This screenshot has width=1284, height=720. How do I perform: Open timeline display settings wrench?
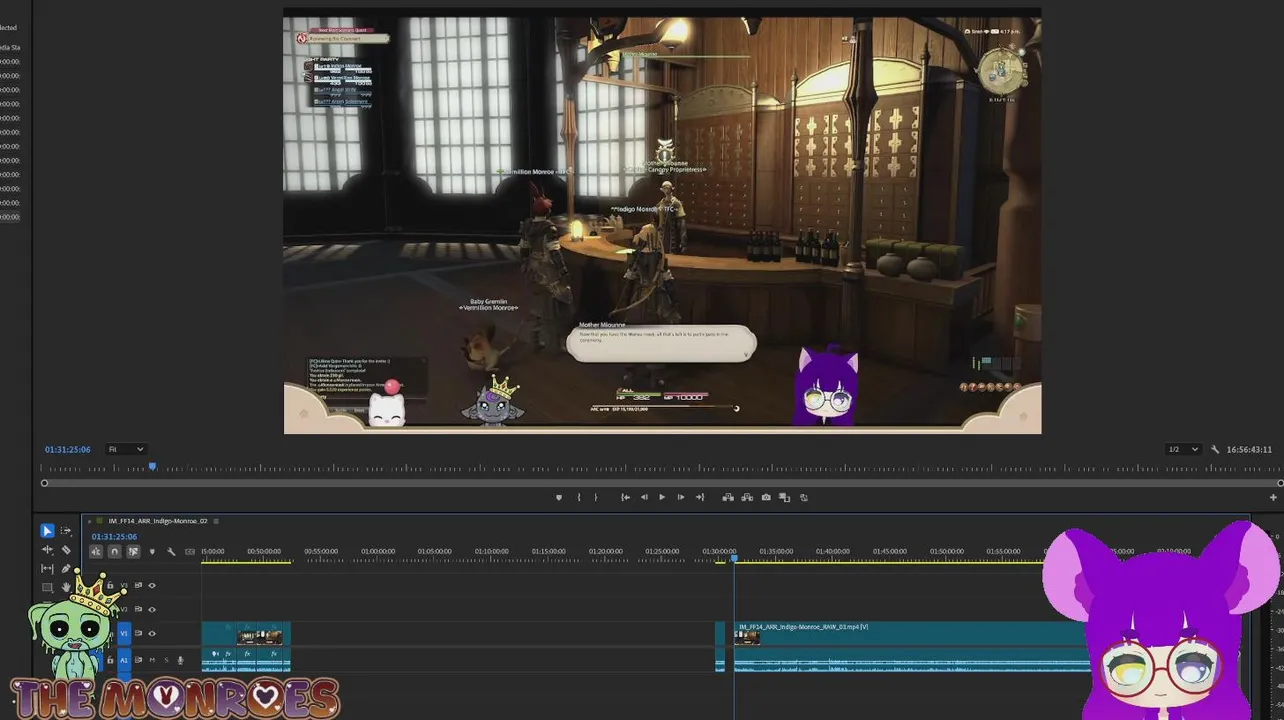(171, 552)
